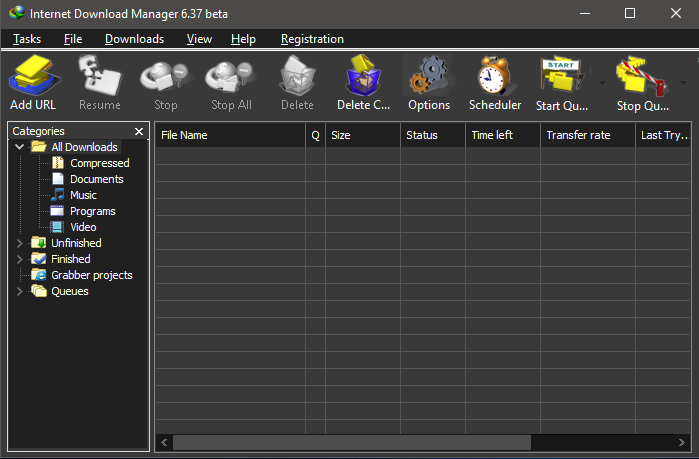Click the horizontal scrollbar right arrow
Image resolution: width=699 pixels, height=459 pixels.
coord(682,443)
